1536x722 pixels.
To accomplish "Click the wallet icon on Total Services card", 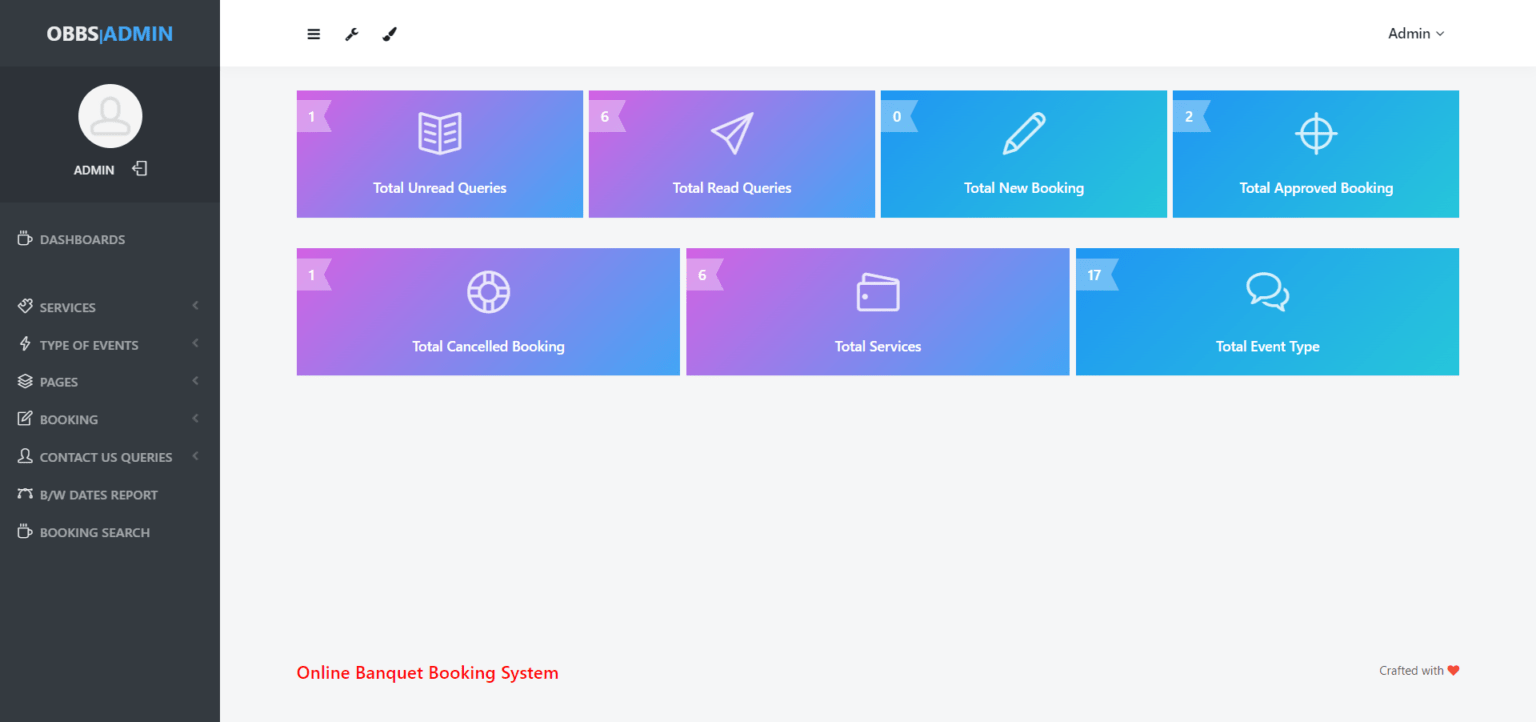I will pos(877,291).
